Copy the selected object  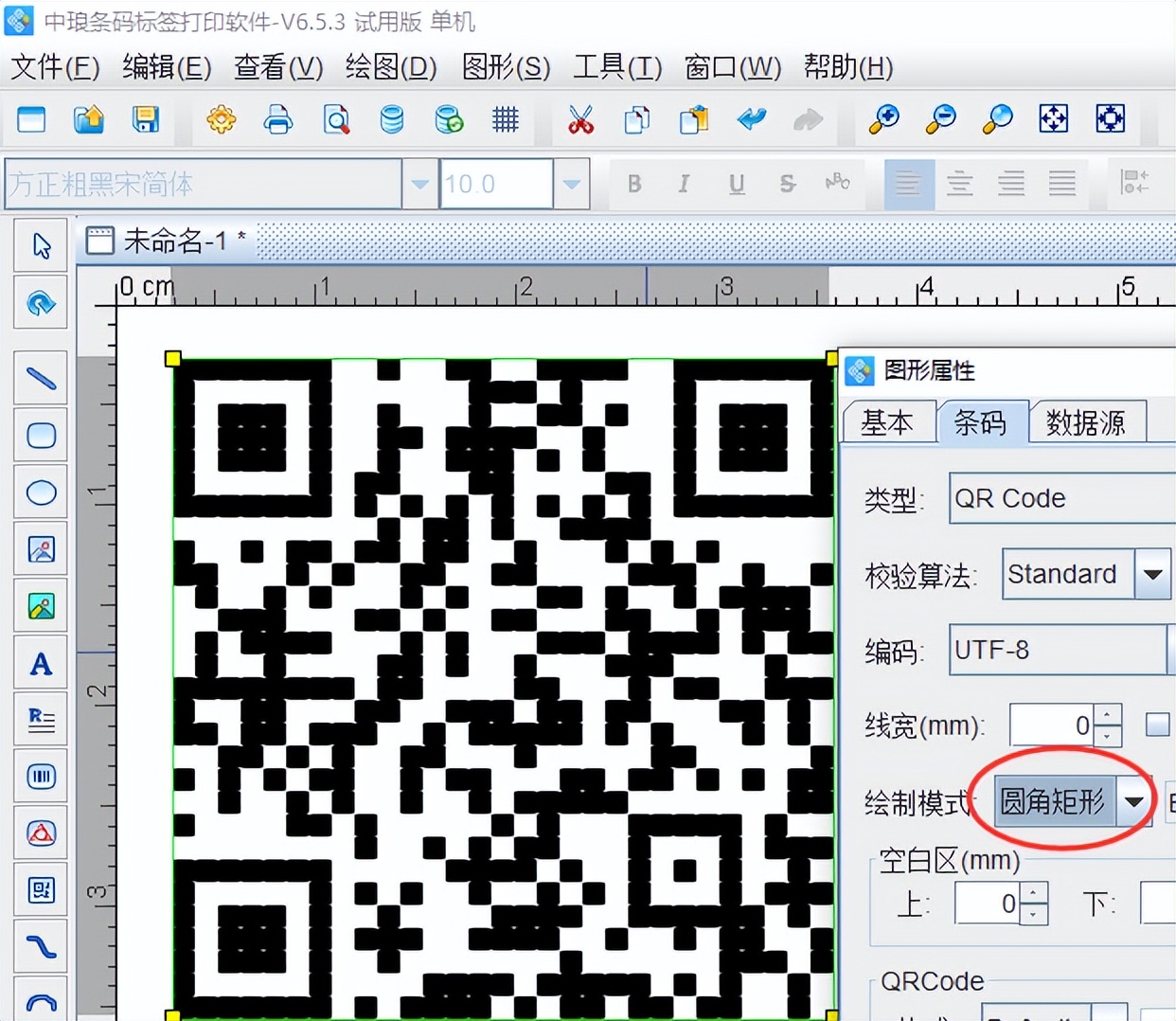637,119
